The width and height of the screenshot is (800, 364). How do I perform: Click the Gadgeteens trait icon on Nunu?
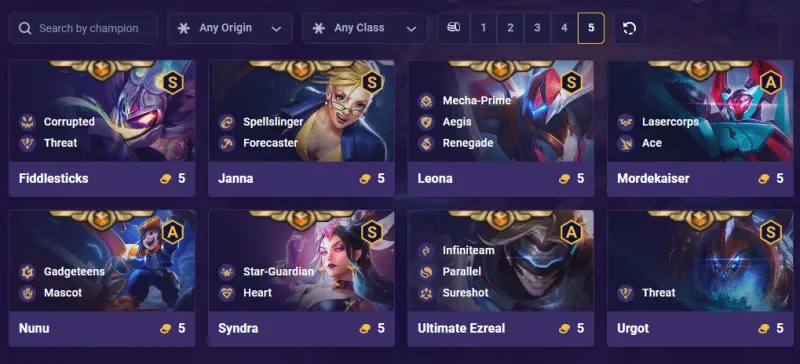[x=28, y=272]
